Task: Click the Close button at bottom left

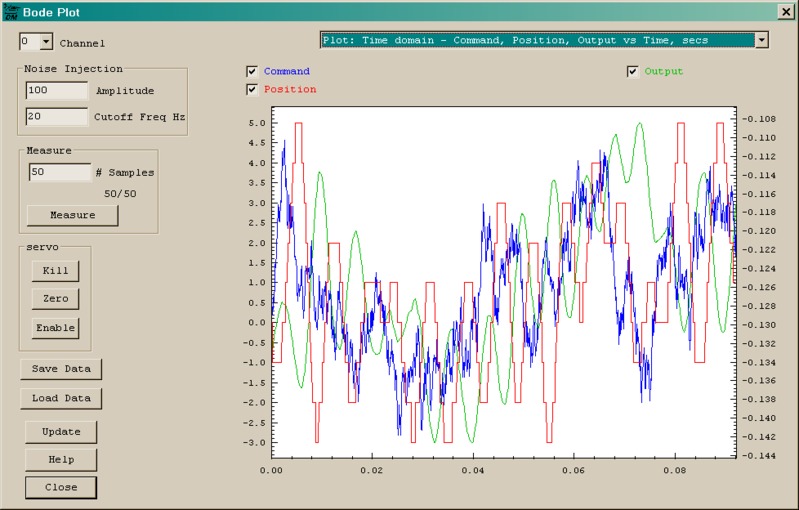Action: coord(61,488)
